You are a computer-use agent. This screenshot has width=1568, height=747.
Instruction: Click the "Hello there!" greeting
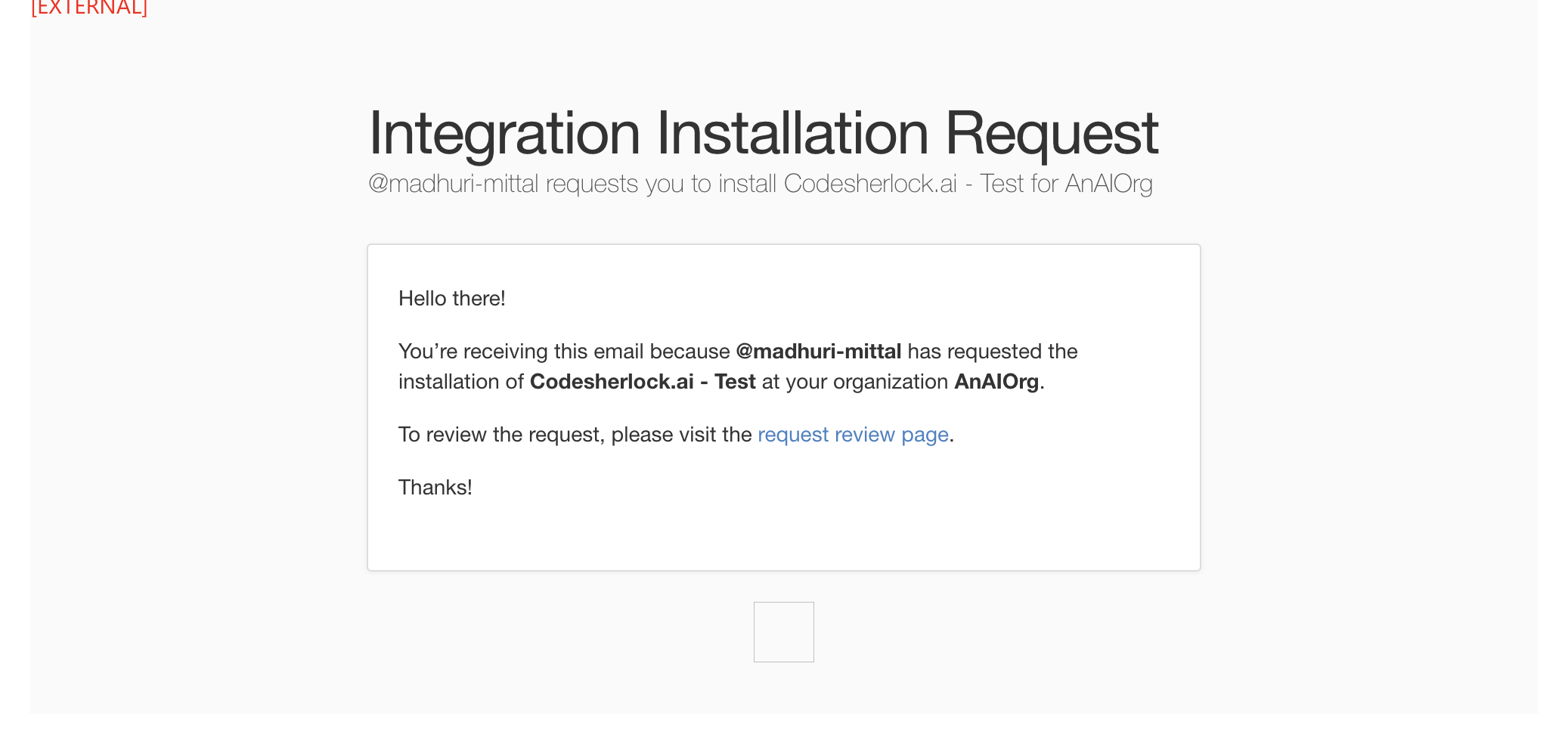[451, 299]
